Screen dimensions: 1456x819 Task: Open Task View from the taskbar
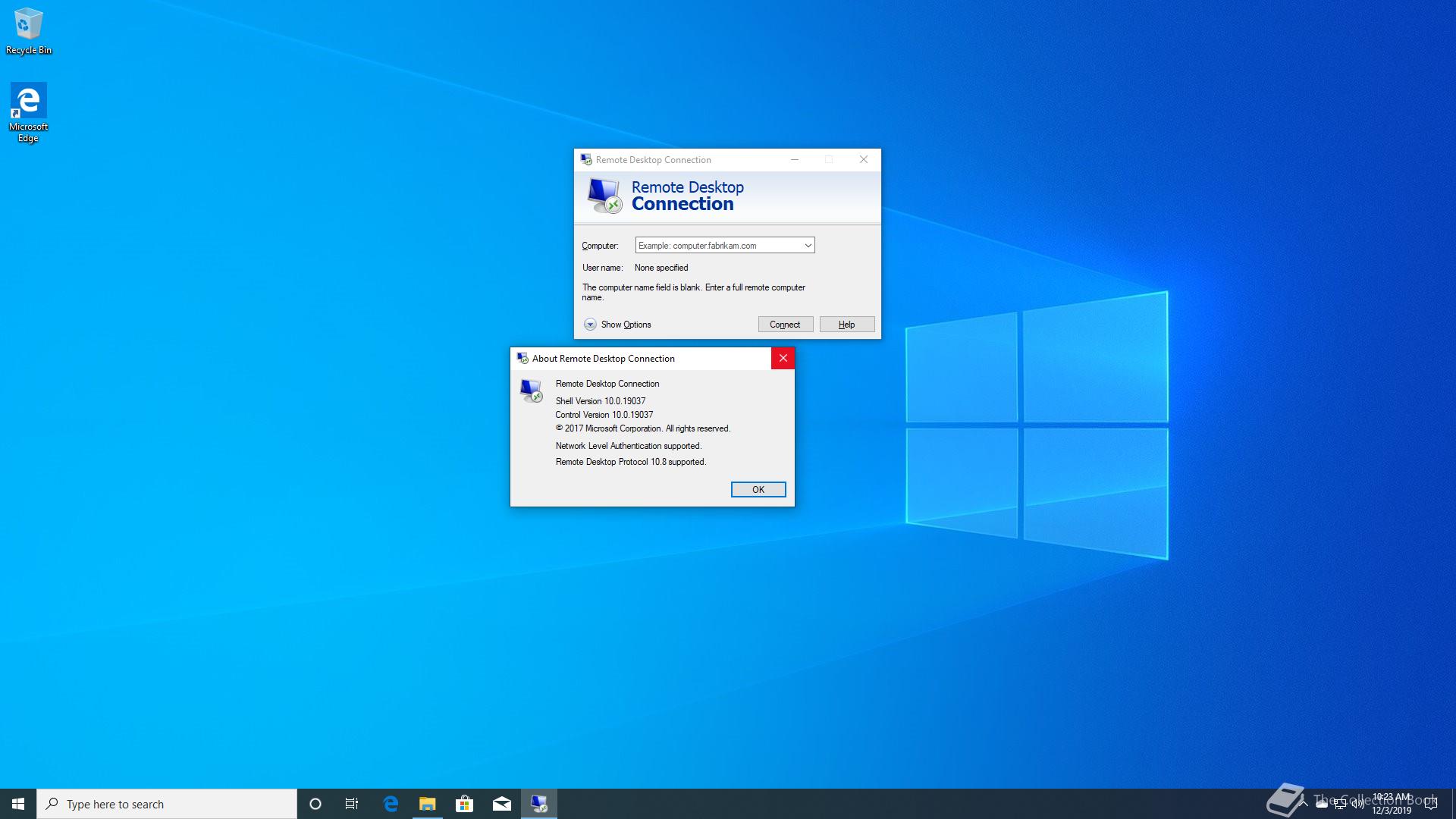(352, 804)
